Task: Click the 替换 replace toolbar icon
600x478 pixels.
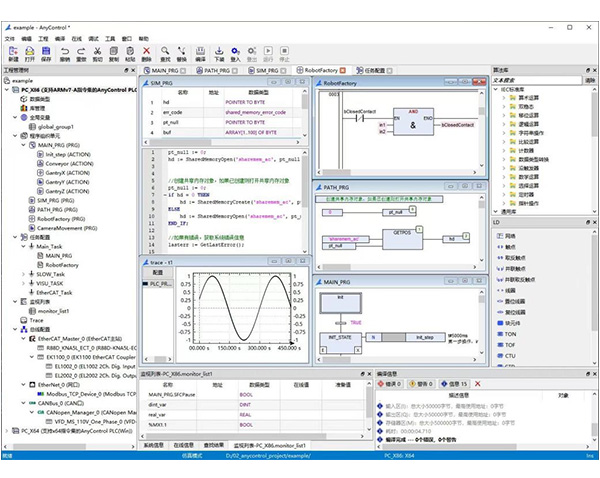Action: click(x=181, y=54)
